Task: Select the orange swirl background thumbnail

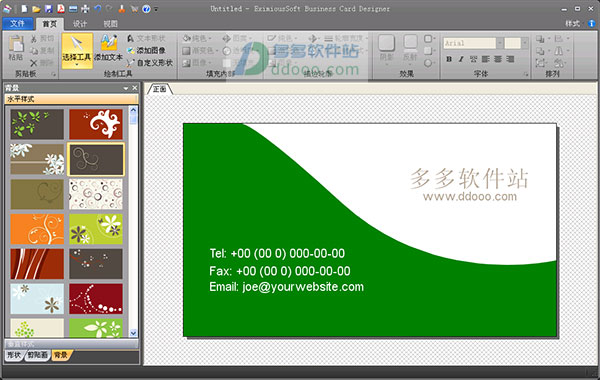Action: click(37, 229)
